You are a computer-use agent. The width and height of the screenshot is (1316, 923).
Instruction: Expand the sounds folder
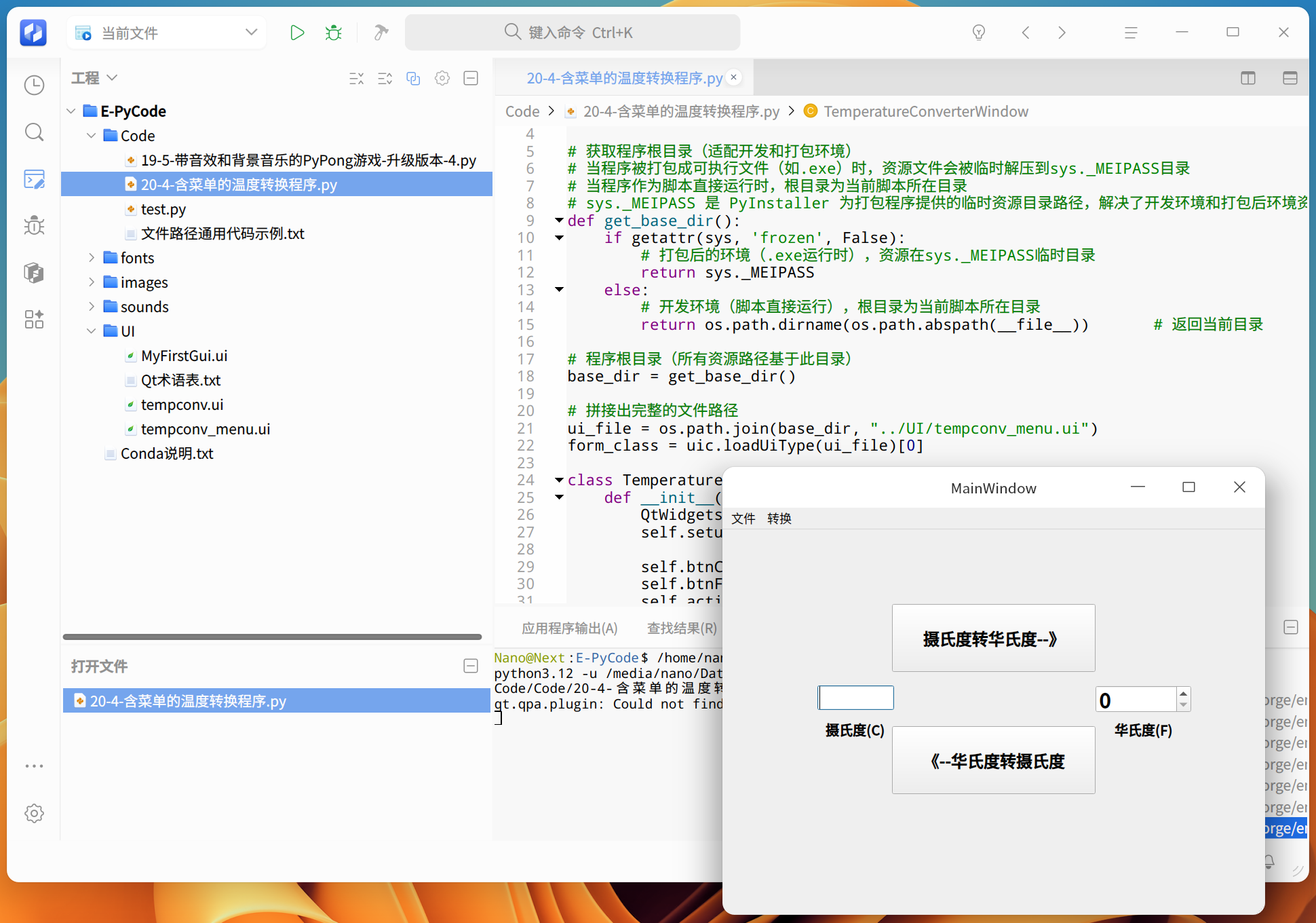[92, 307]
